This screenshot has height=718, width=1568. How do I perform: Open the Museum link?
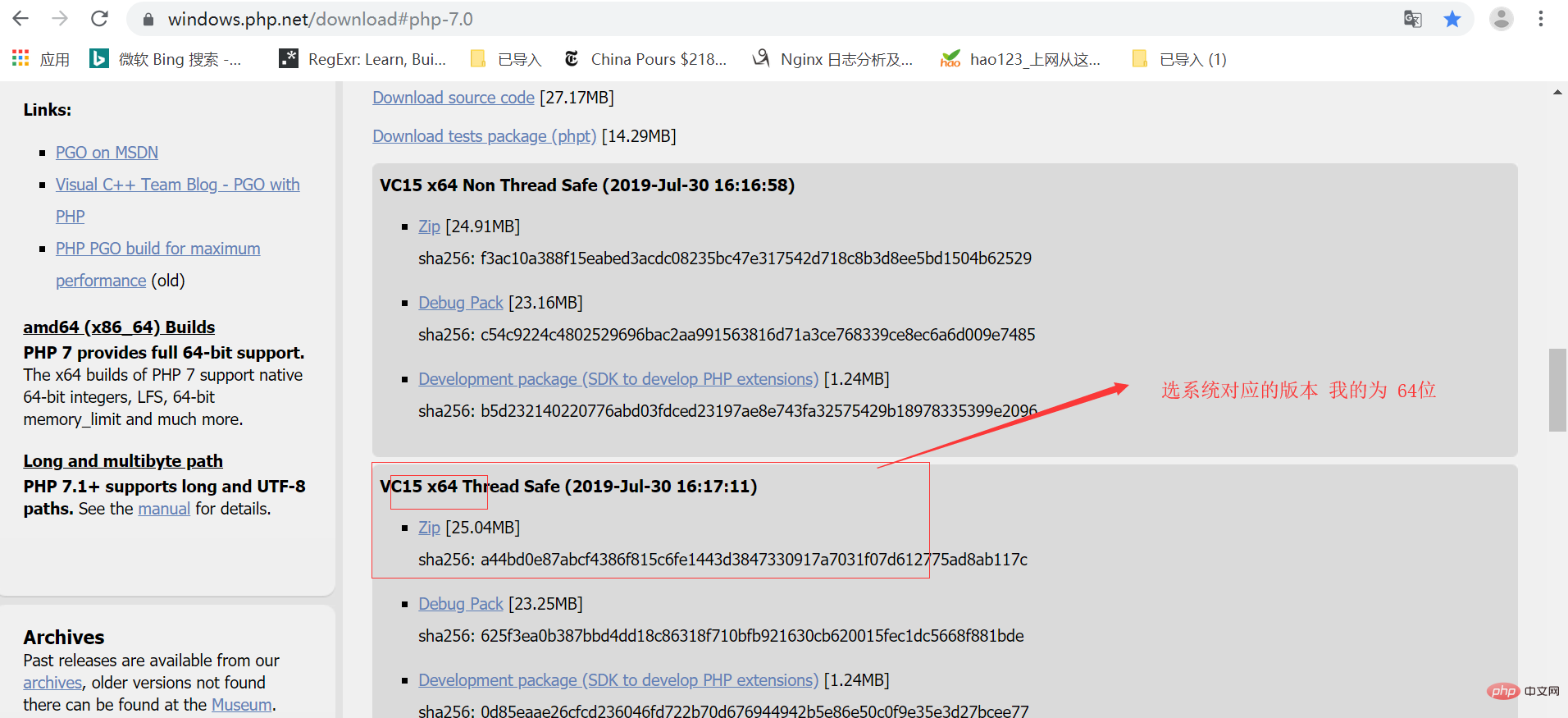[242, 705]
